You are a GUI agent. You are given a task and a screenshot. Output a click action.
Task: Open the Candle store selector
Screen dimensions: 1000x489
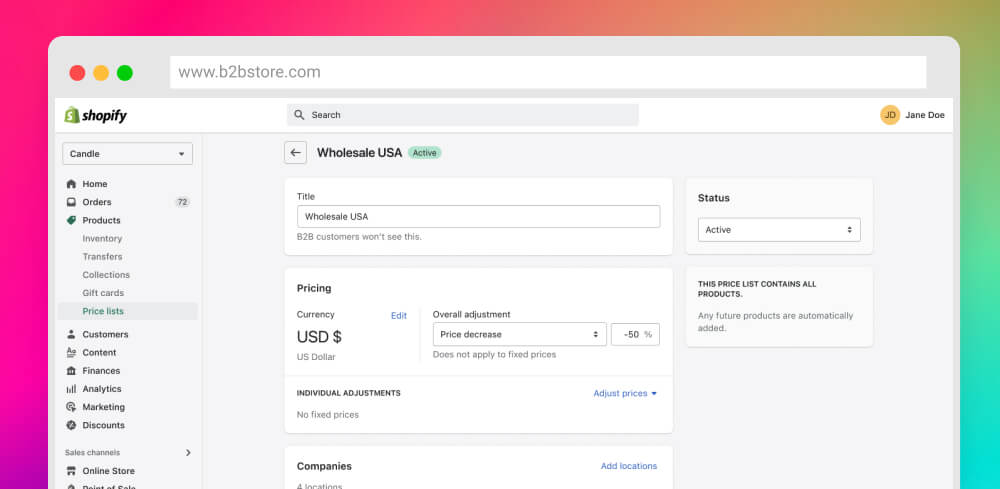(128, 154)
